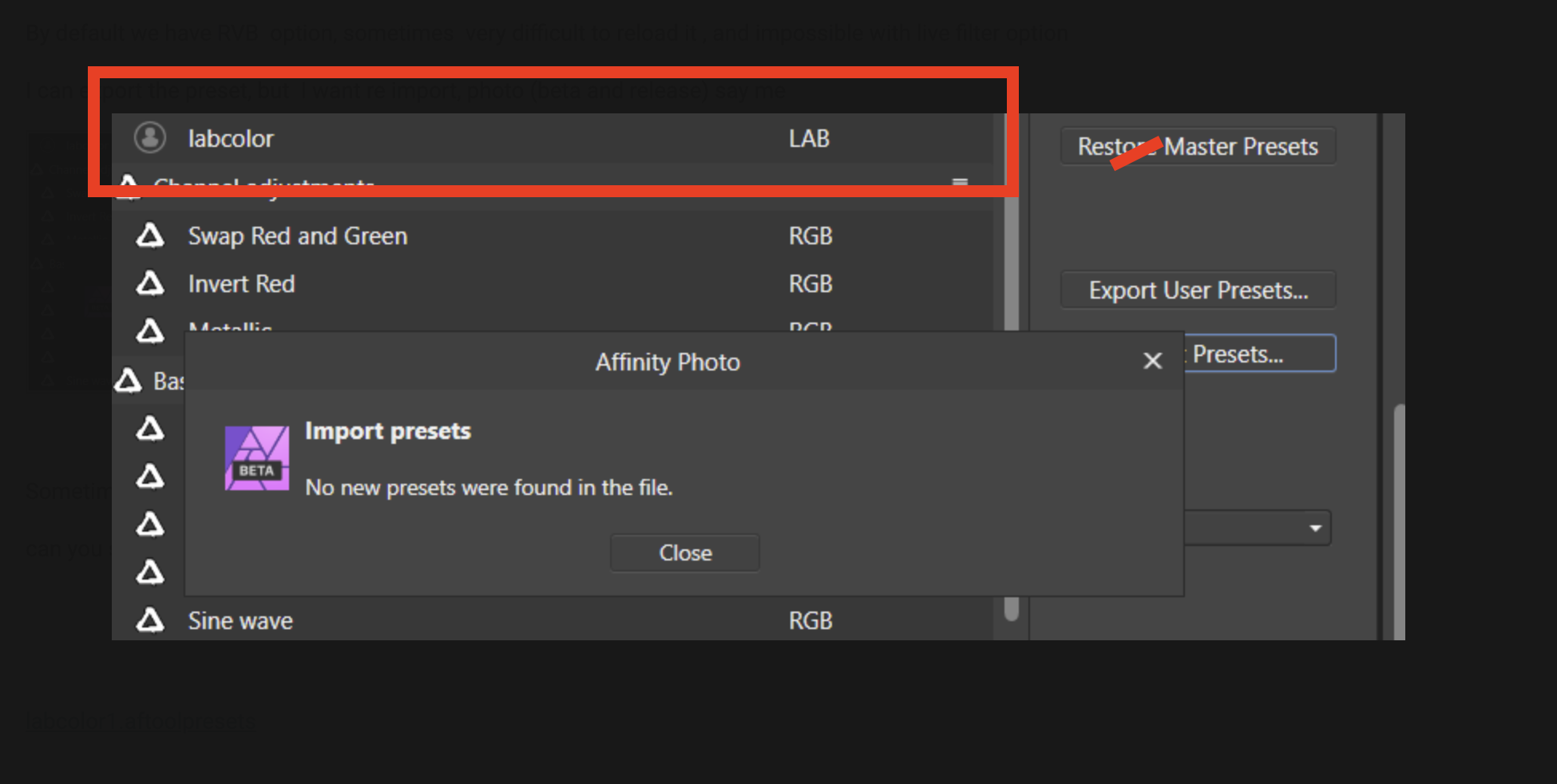1557x784 pixels.
Task: Click the triangle icon next to Sine wave
Action: point(149,620)
